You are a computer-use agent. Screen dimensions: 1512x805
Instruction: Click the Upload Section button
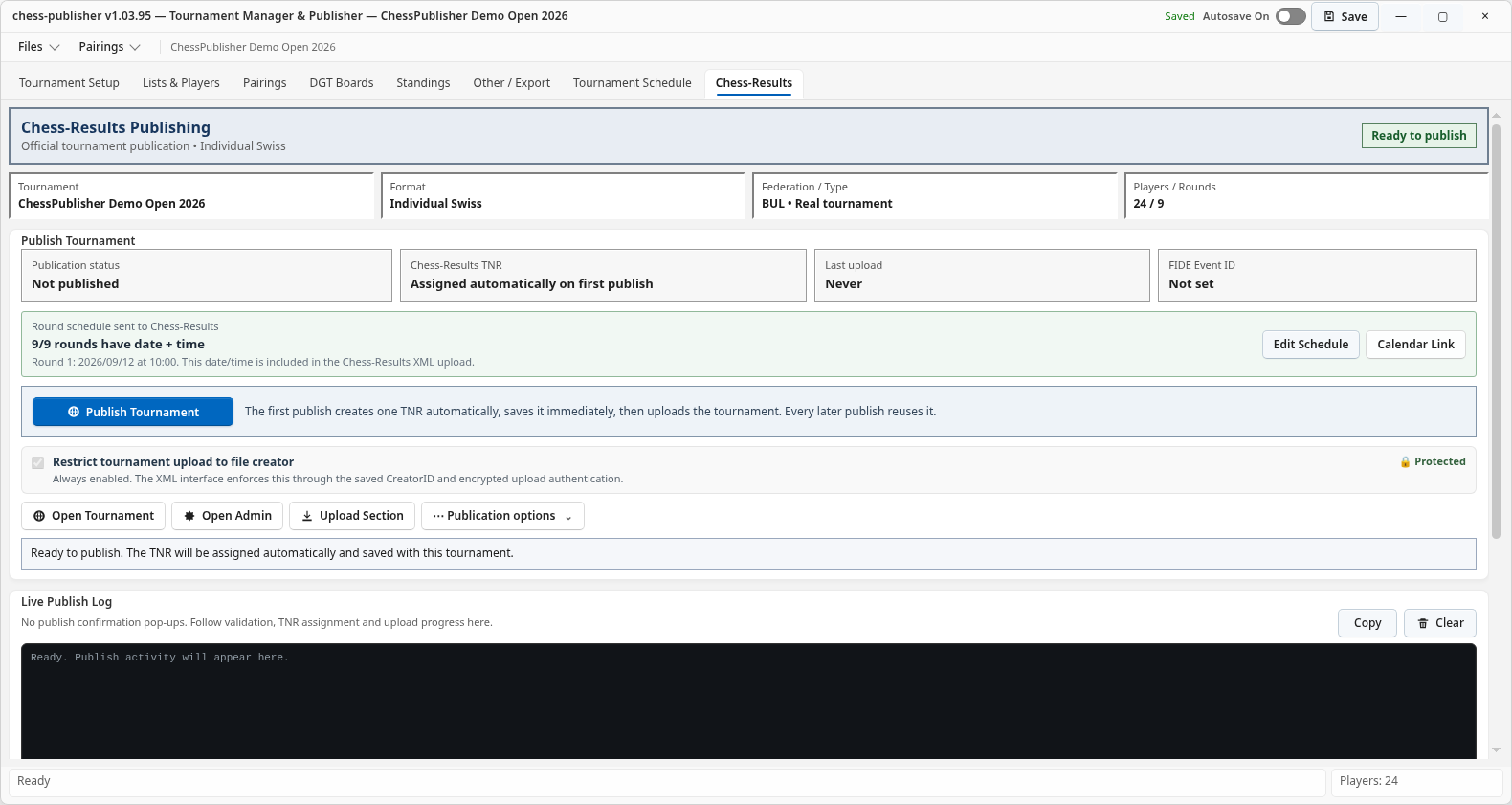click(352, 516)
